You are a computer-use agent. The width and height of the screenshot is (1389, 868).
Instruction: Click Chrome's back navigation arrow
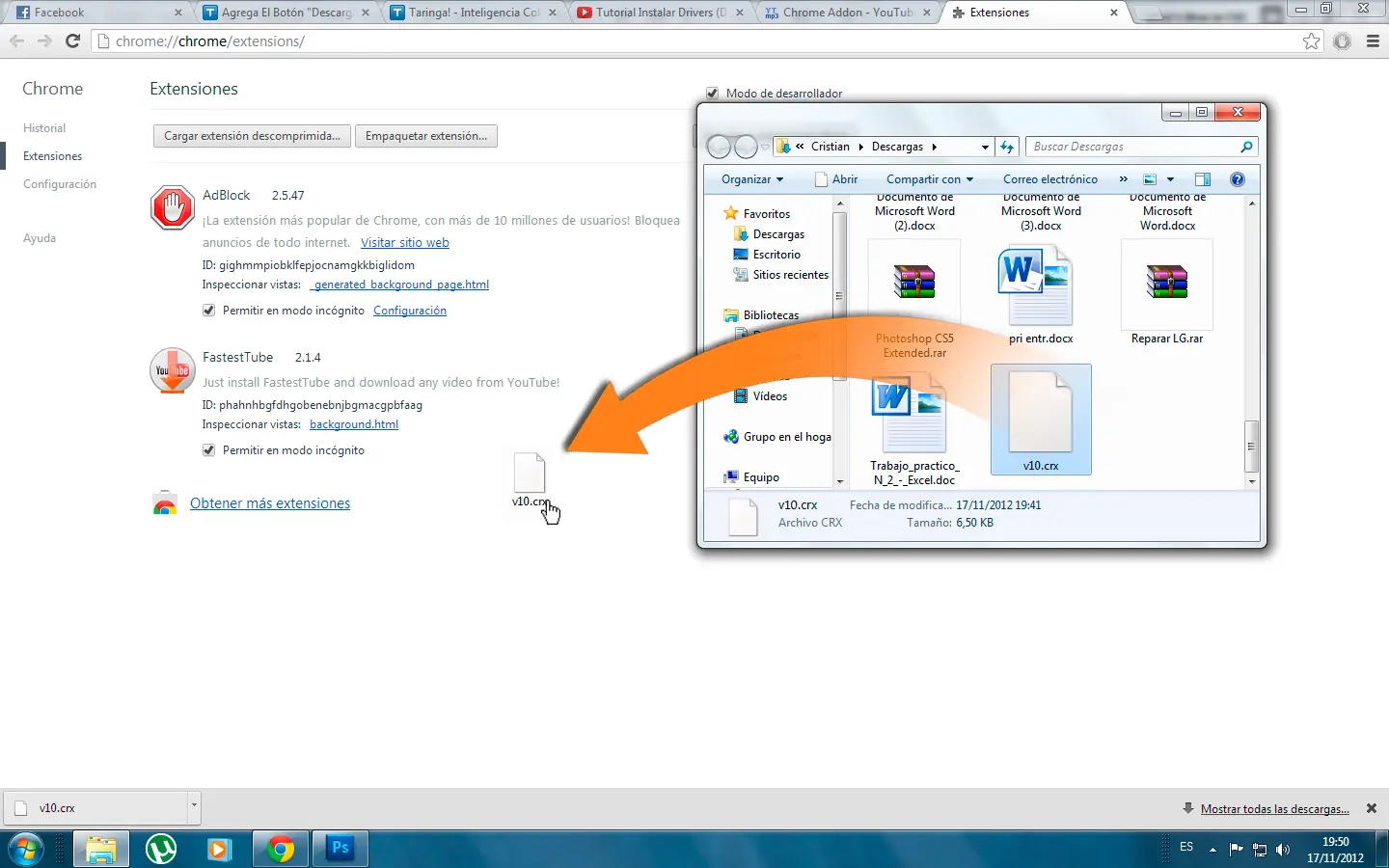[16, 41]
